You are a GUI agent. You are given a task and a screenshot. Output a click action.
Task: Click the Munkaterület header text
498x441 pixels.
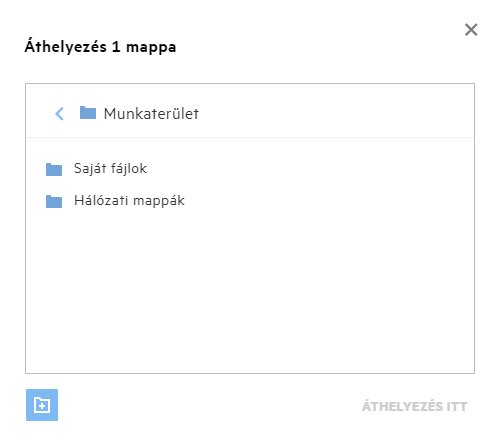click(x=151, y=114)
